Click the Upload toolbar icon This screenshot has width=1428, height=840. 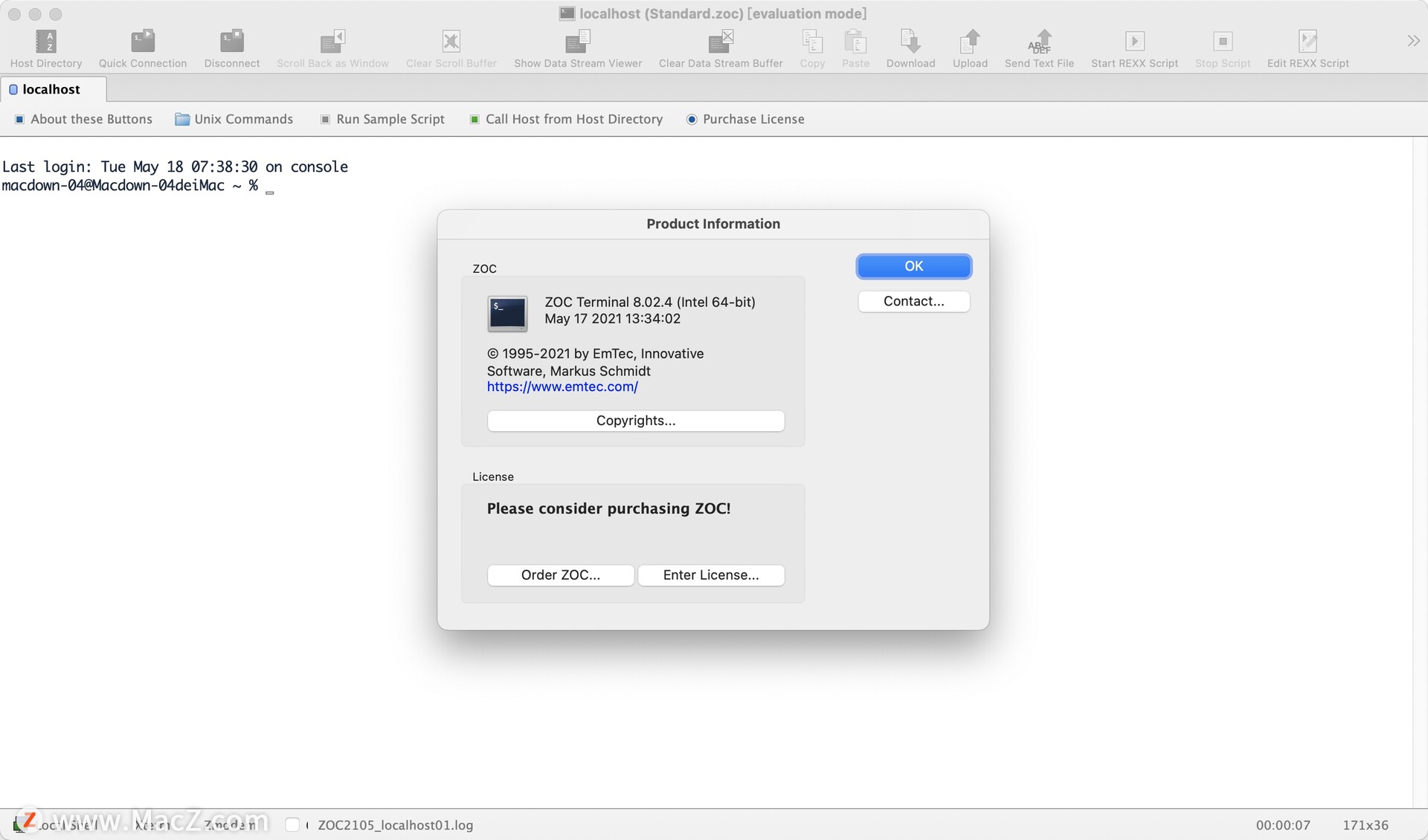(970, 49)
